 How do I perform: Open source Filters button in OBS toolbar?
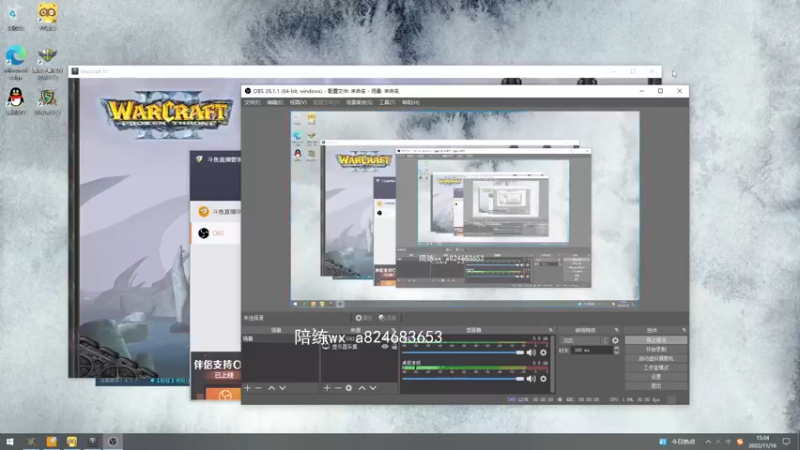(x=388, y=318)
